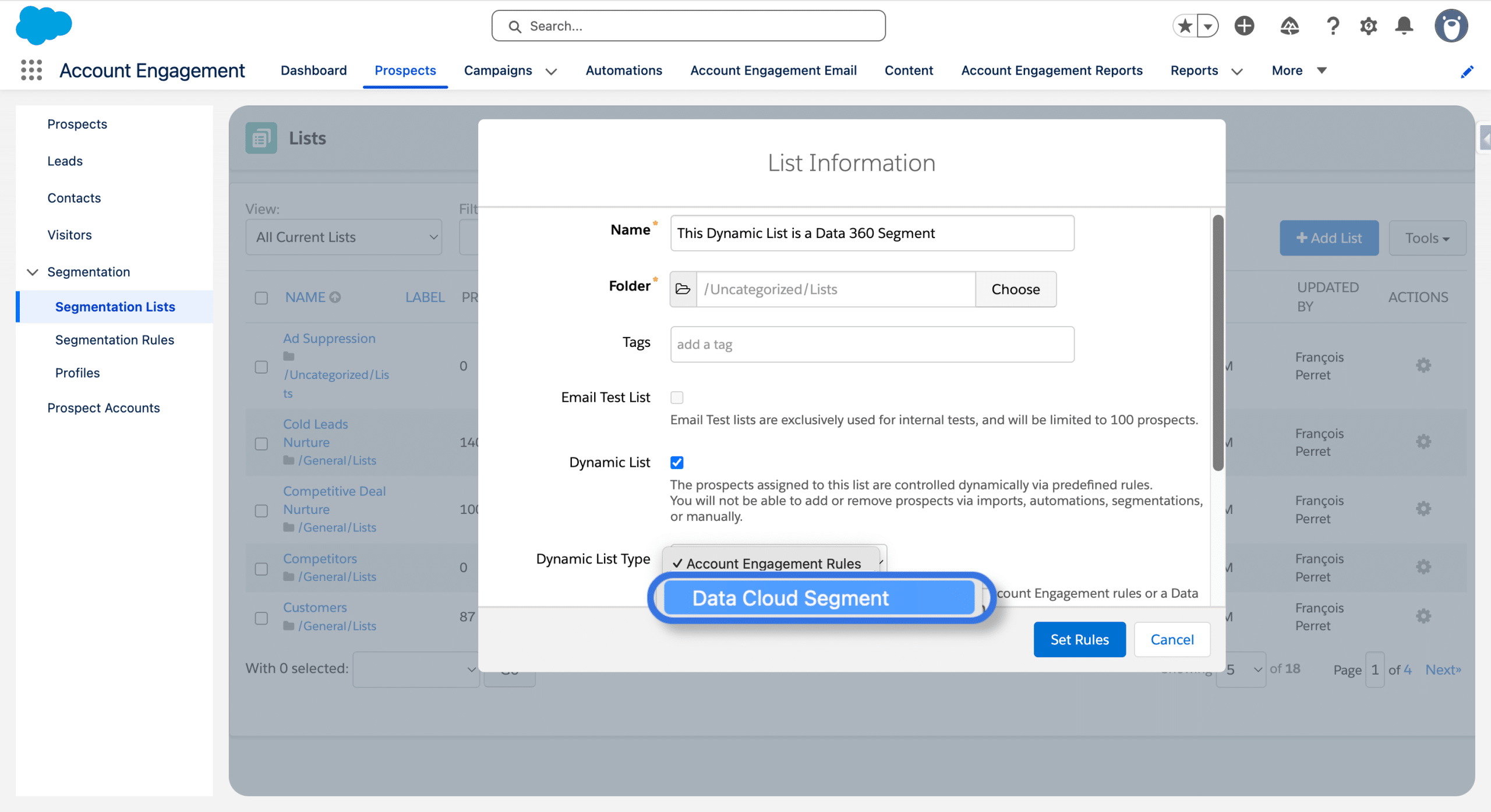Image resolution: width=1491 pixels, height=812 pixels.
Task: Open the Help question mark icon
Action: tap(1332, 26)
